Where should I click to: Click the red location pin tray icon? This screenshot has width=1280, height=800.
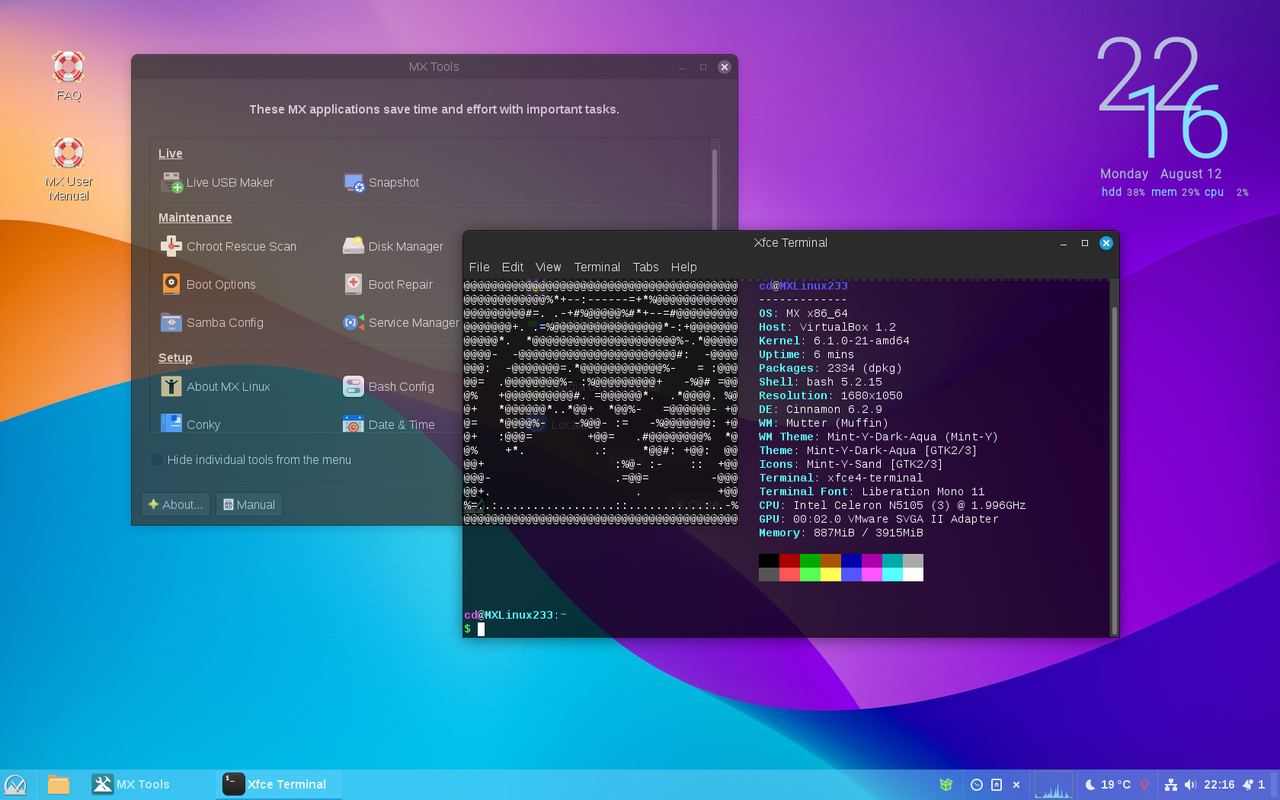pyautogui.click(x=1144, y=785)
